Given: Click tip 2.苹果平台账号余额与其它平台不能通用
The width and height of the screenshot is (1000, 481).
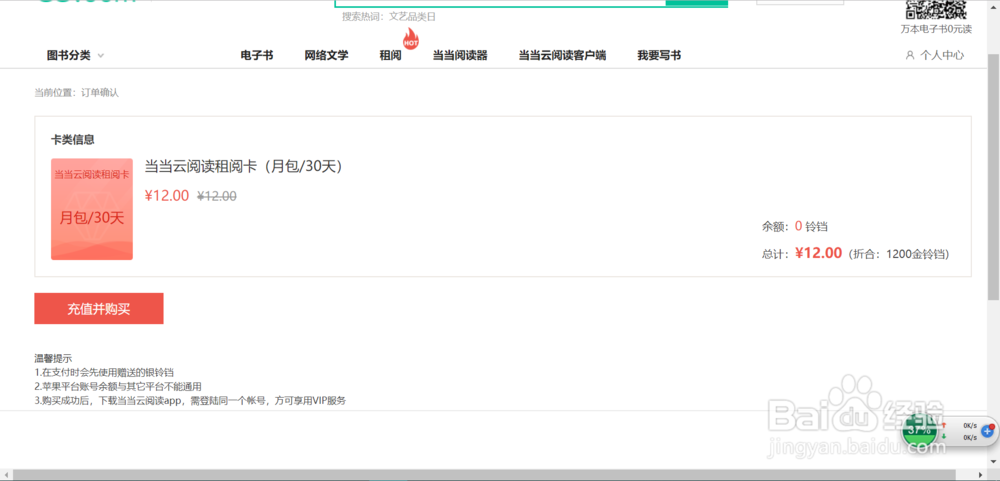Looking at the screenshot, I should coord(118,386).
